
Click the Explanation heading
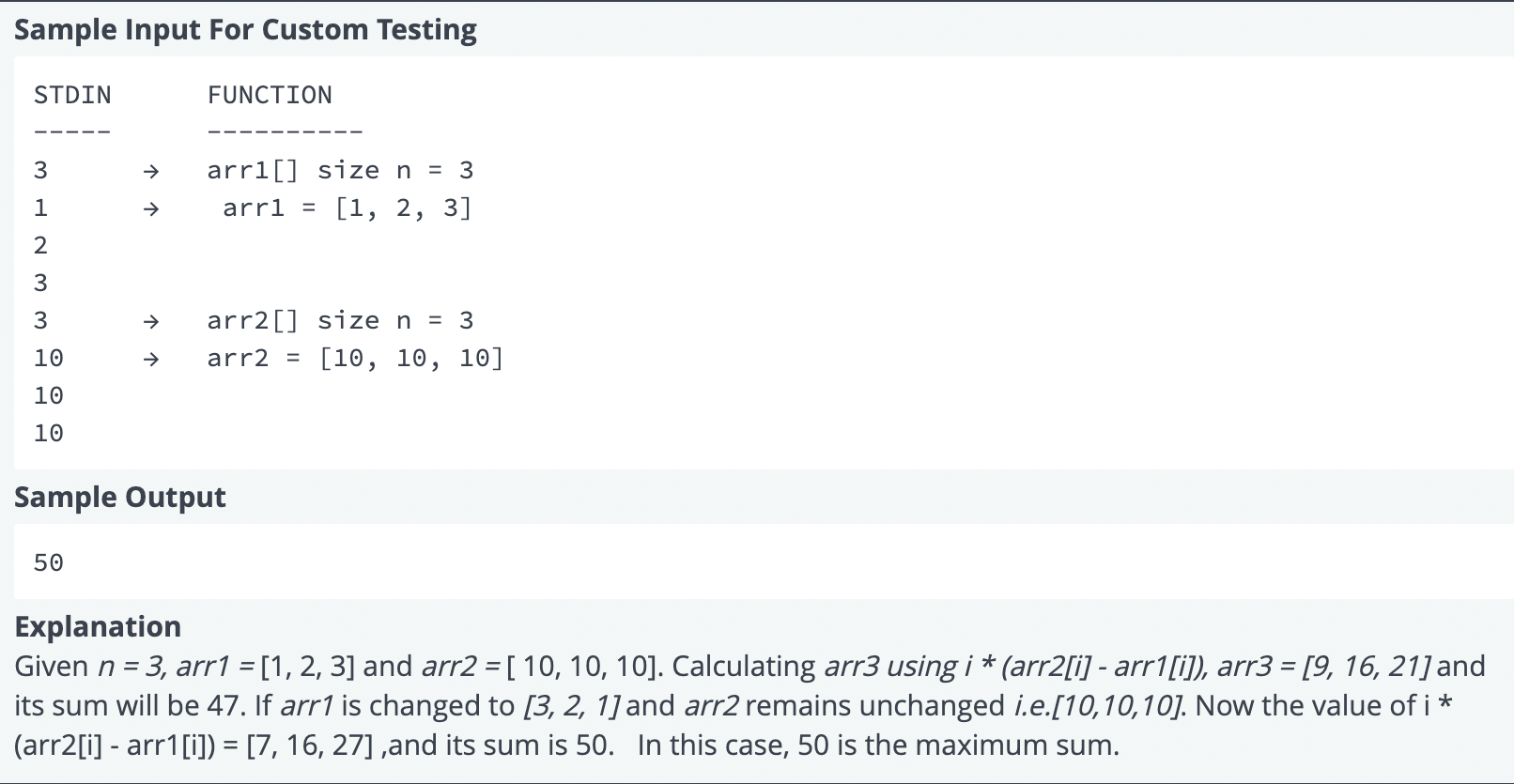pos(98,626)
